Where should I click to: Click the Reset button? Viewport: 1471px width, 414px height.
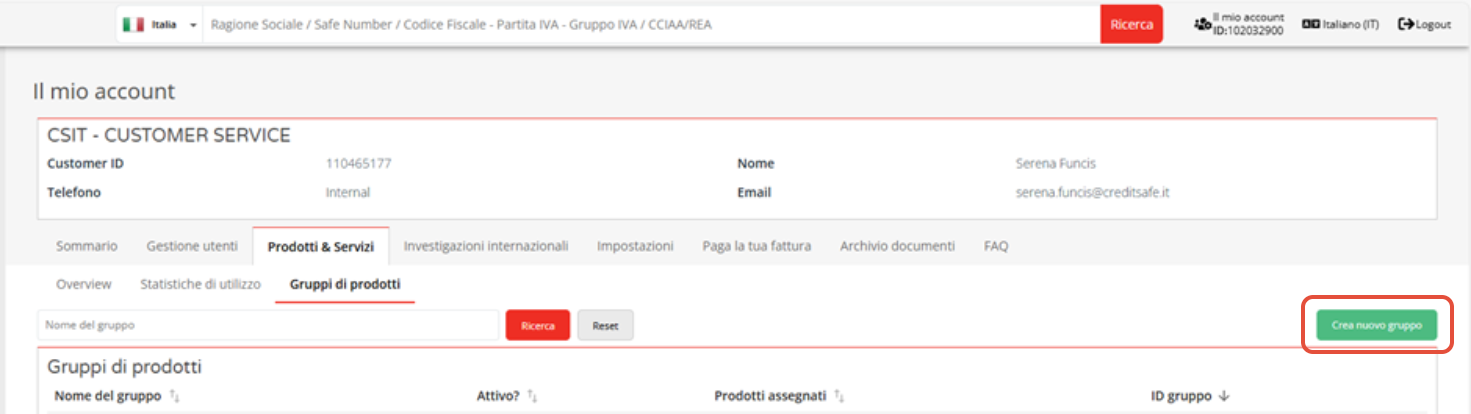tap(605, 326)
